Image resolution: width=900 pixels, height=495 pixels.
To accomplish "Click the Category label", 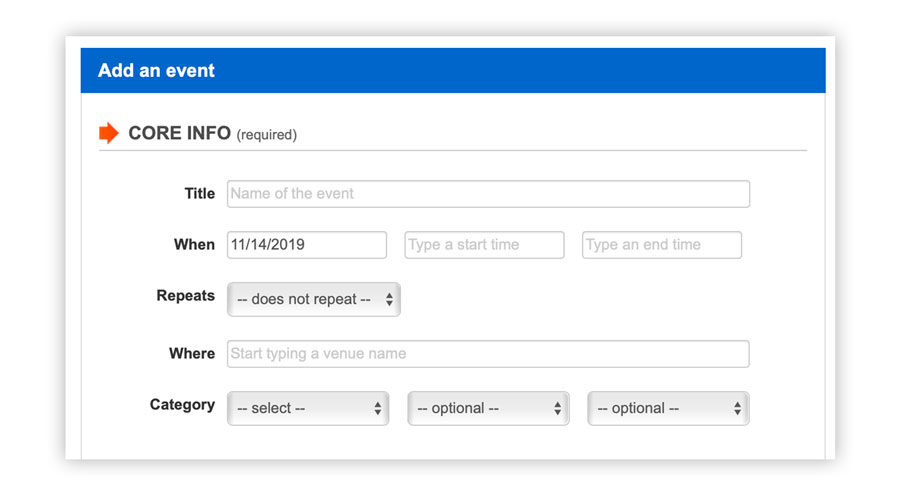I will click(183, 405).
